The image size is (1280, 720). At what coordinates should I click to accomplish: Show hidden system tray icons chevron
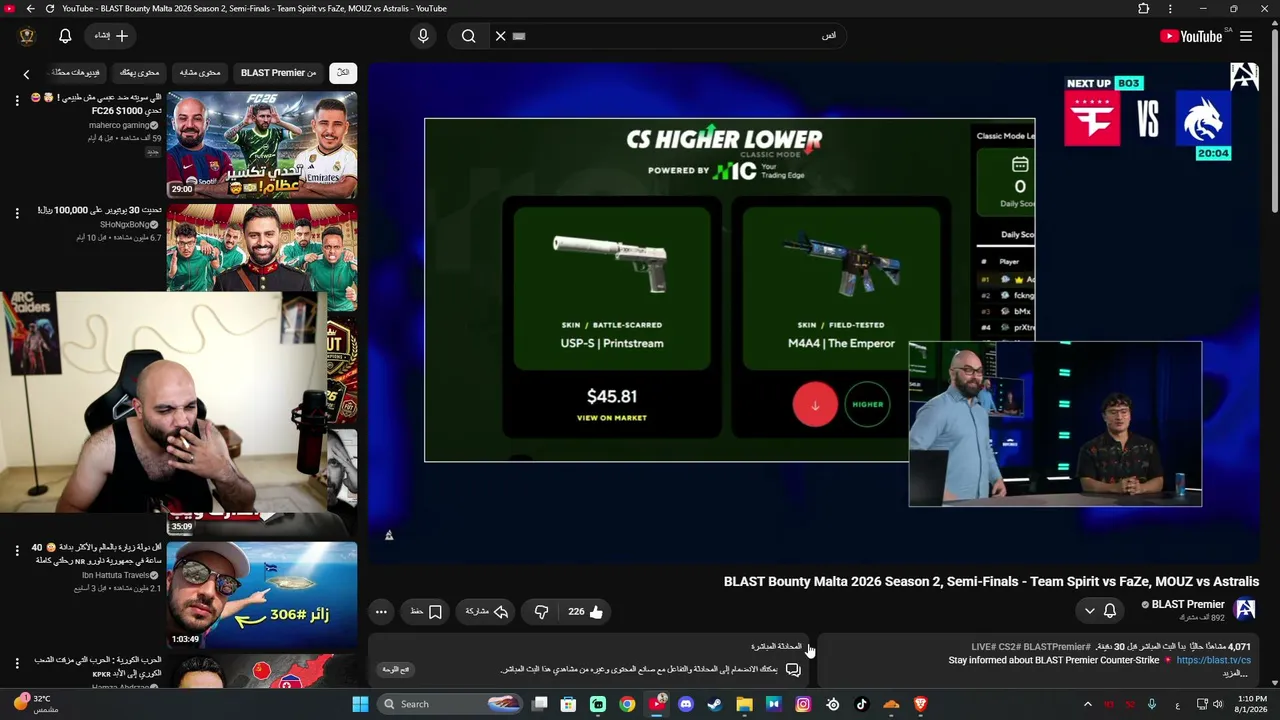click(1088, 704)
